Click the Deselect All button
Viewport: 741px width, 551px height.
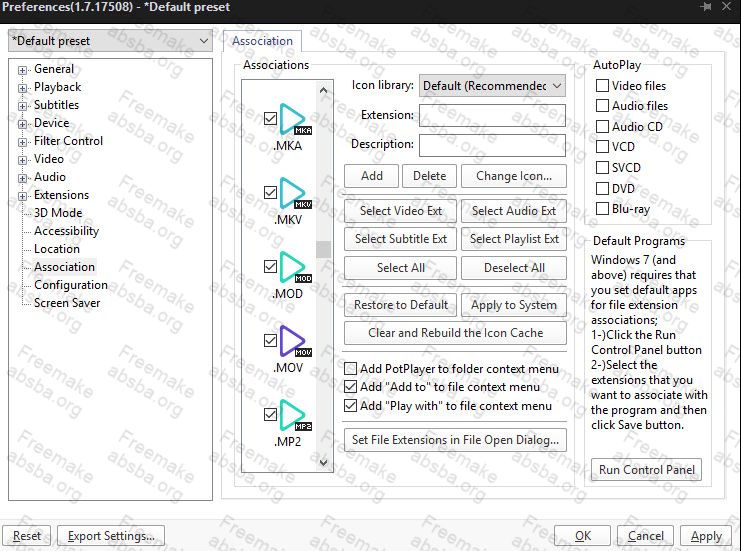(514, 268)
